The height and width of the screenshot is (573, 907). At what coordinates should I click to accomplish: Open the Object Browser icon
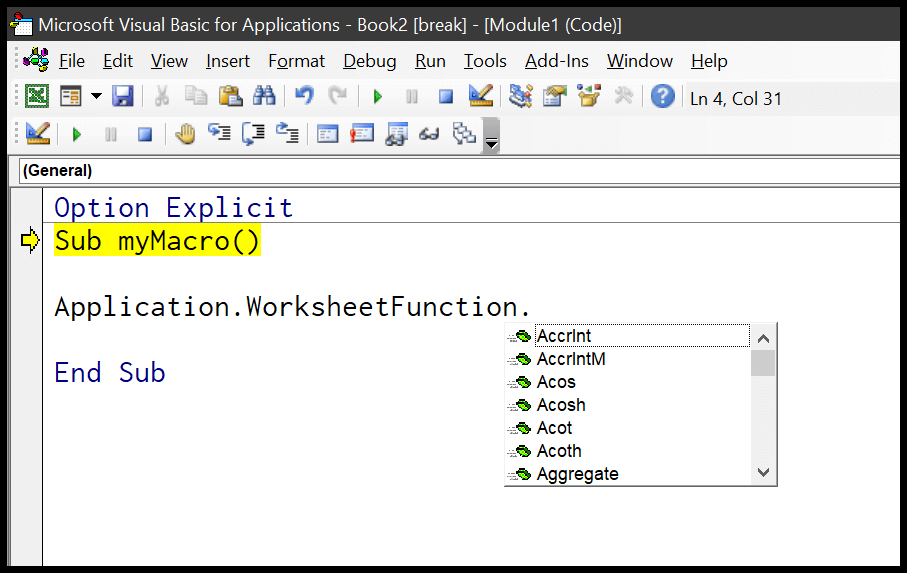point(589,97)
